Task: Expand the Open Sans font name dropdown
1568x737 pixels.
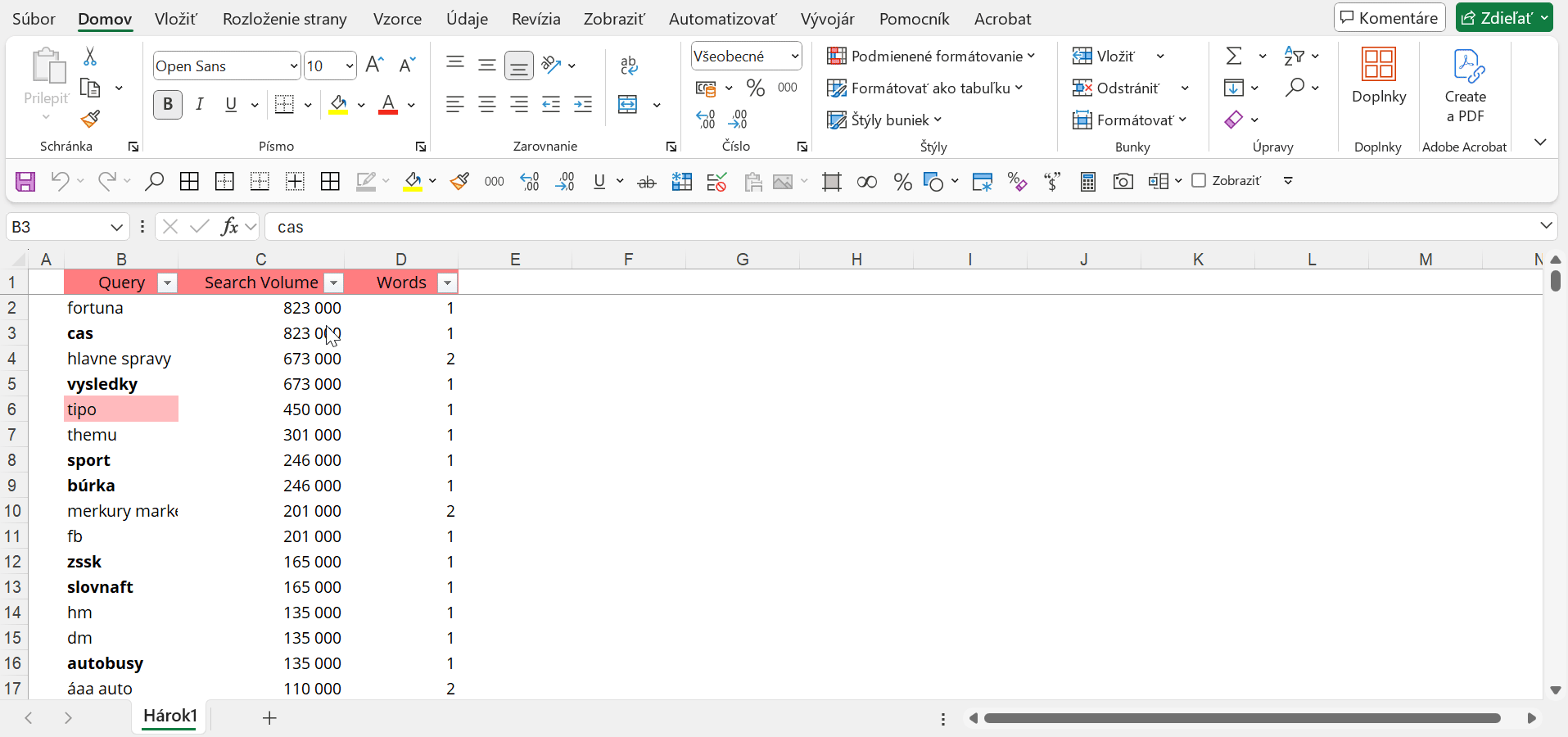Action: [293, 66]
